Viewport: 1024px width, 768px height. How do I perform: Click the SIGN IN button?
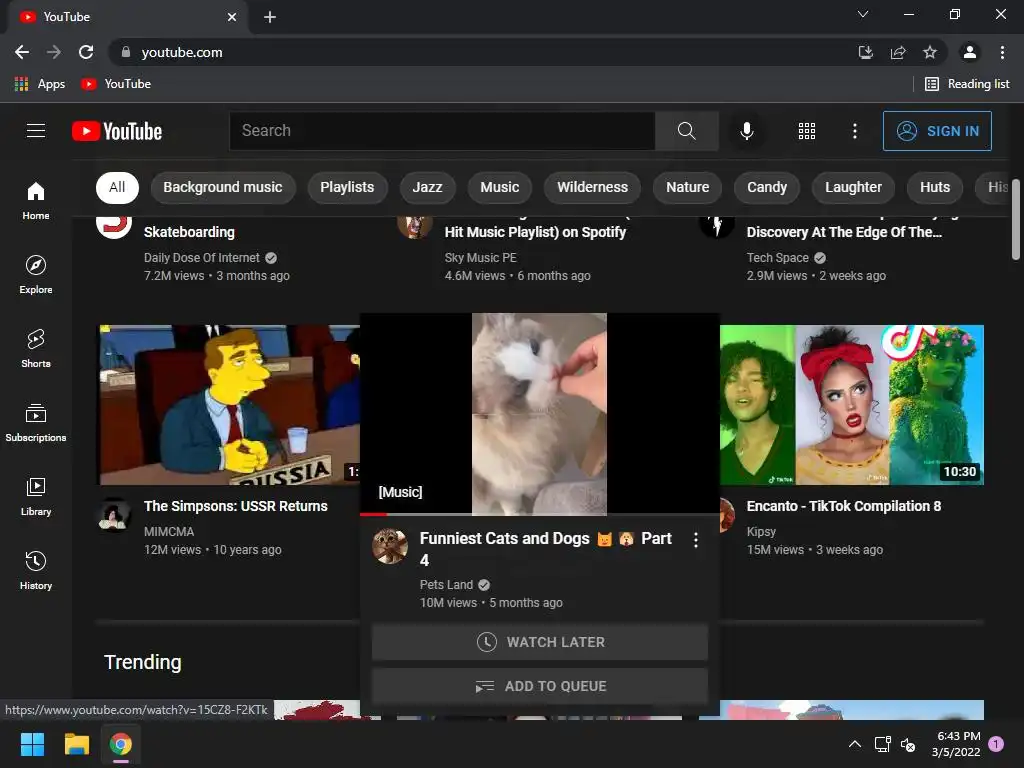(937, 131)
